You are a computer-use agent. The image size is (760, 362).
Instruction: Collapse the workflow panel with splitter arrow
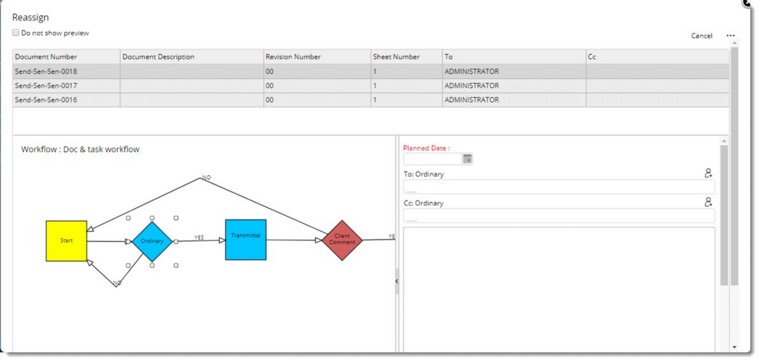pos(397,281)
